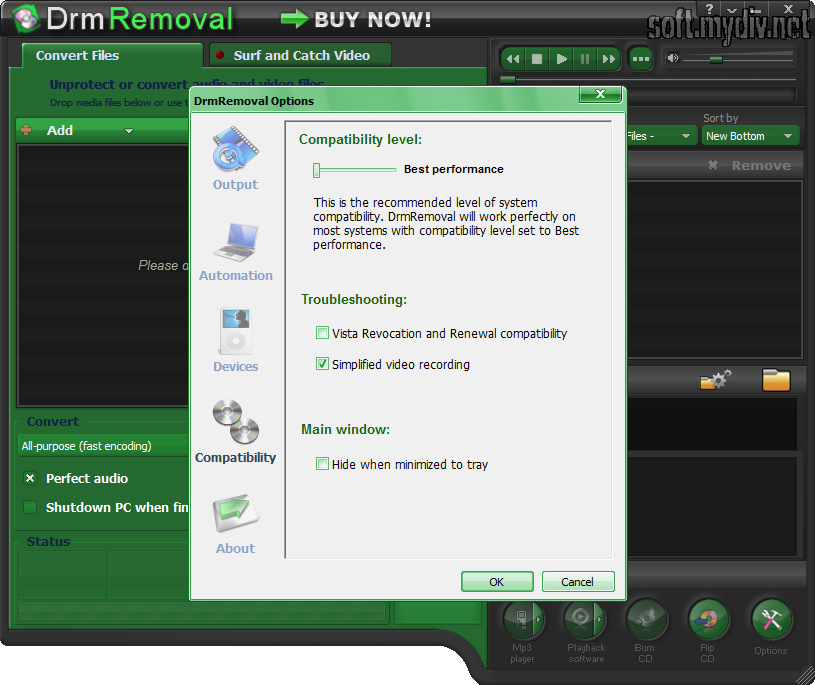
Task: Open the All-purpose (fast encoding) preset dropdown
Action: pos(103,446)
